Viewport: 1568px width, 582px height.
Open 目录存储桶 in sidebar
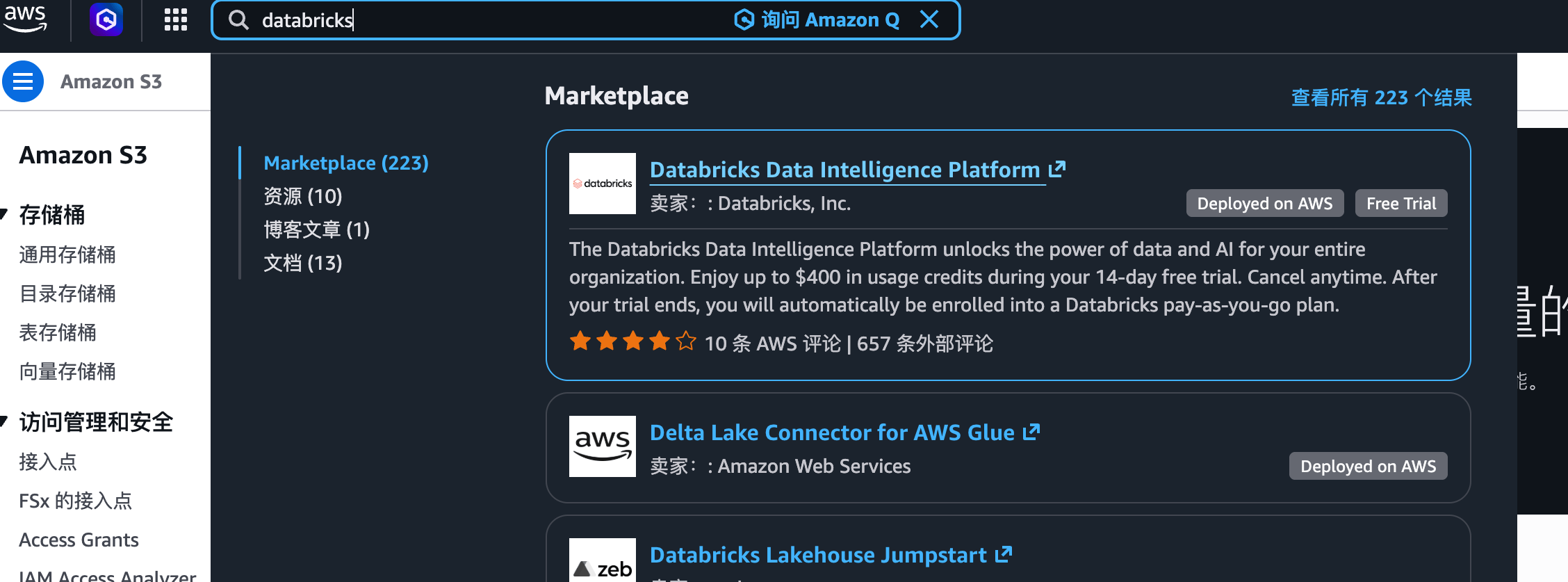pos(67,293)
